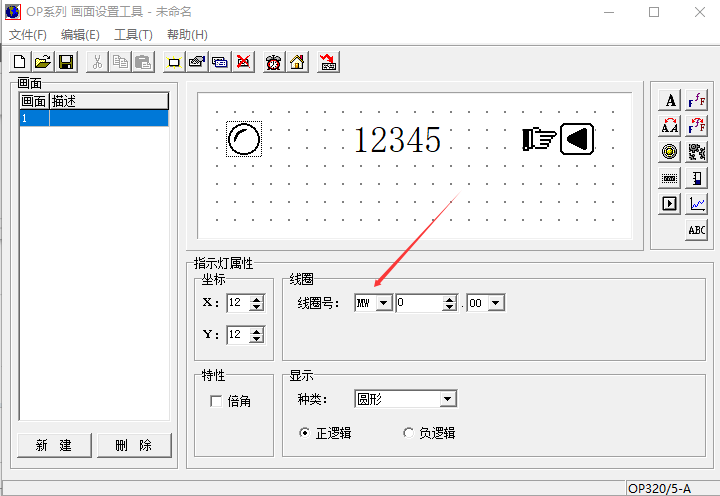Select the bold A text tool
The image size is (720, 496).
point(670,100)
